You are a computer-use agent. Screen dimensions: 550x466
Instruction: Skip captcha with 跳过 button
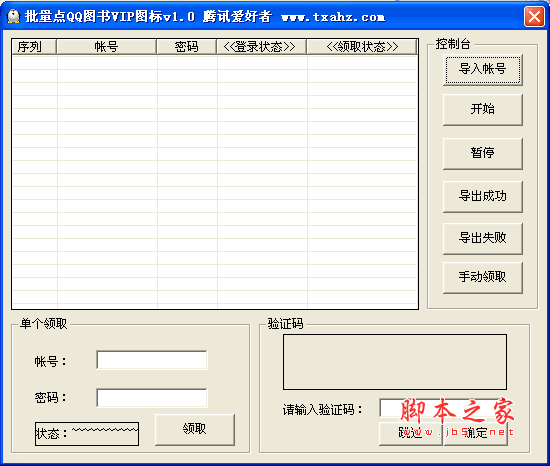411,433
